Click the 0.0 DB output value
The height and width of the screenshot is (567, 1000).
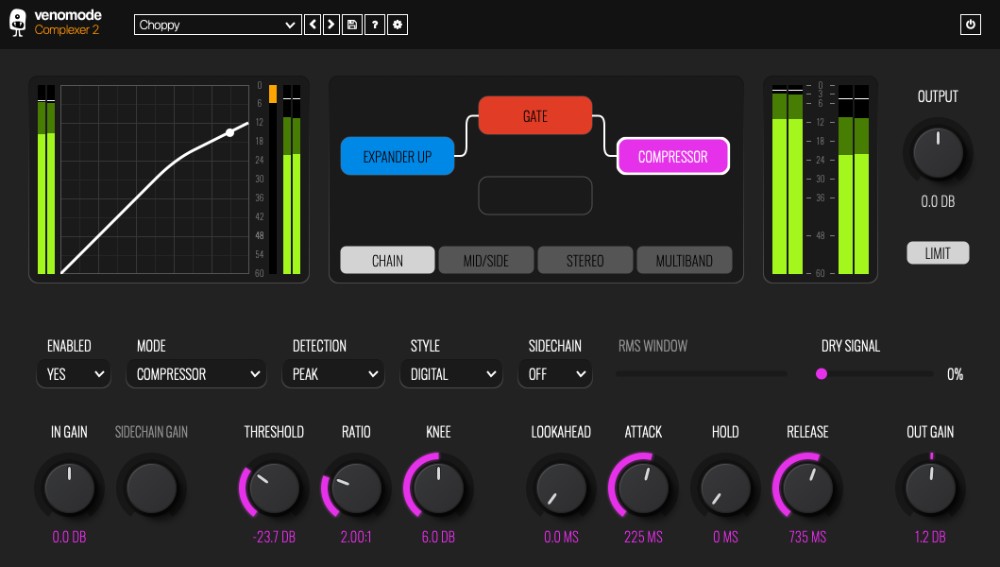coord(938,202)
